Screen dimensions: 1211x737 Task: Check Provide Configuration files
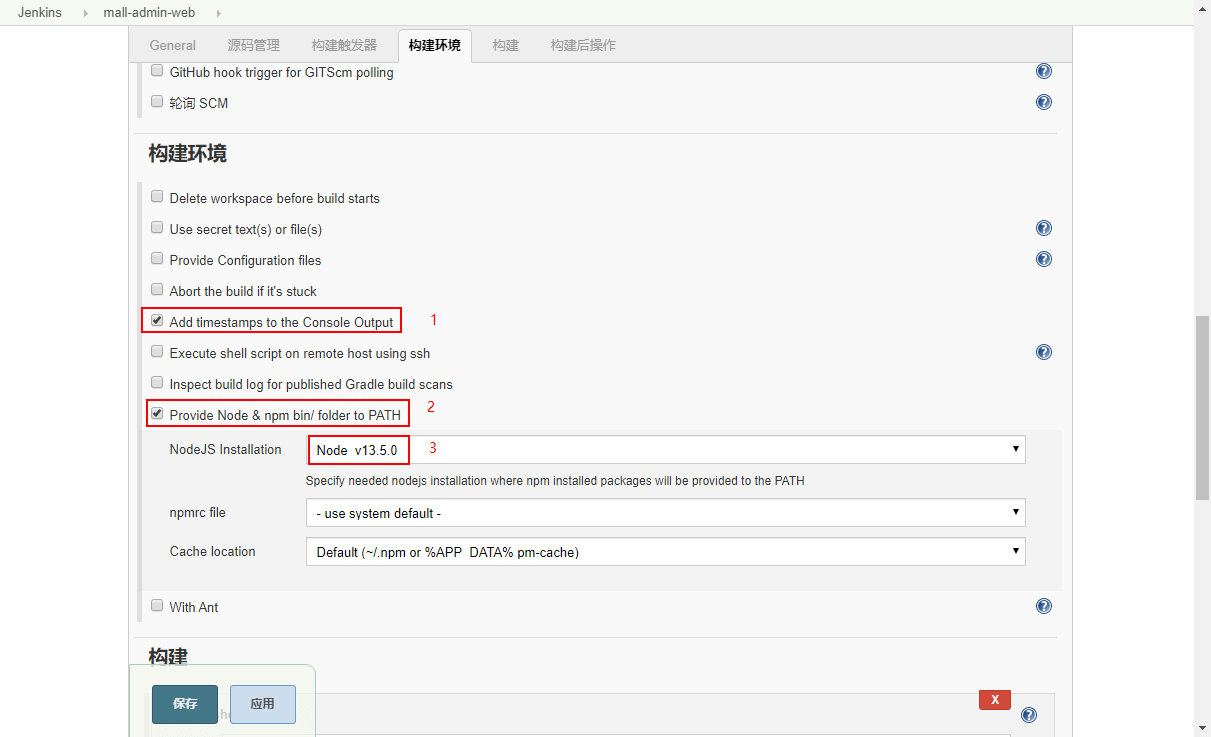(x=157, y=259)
